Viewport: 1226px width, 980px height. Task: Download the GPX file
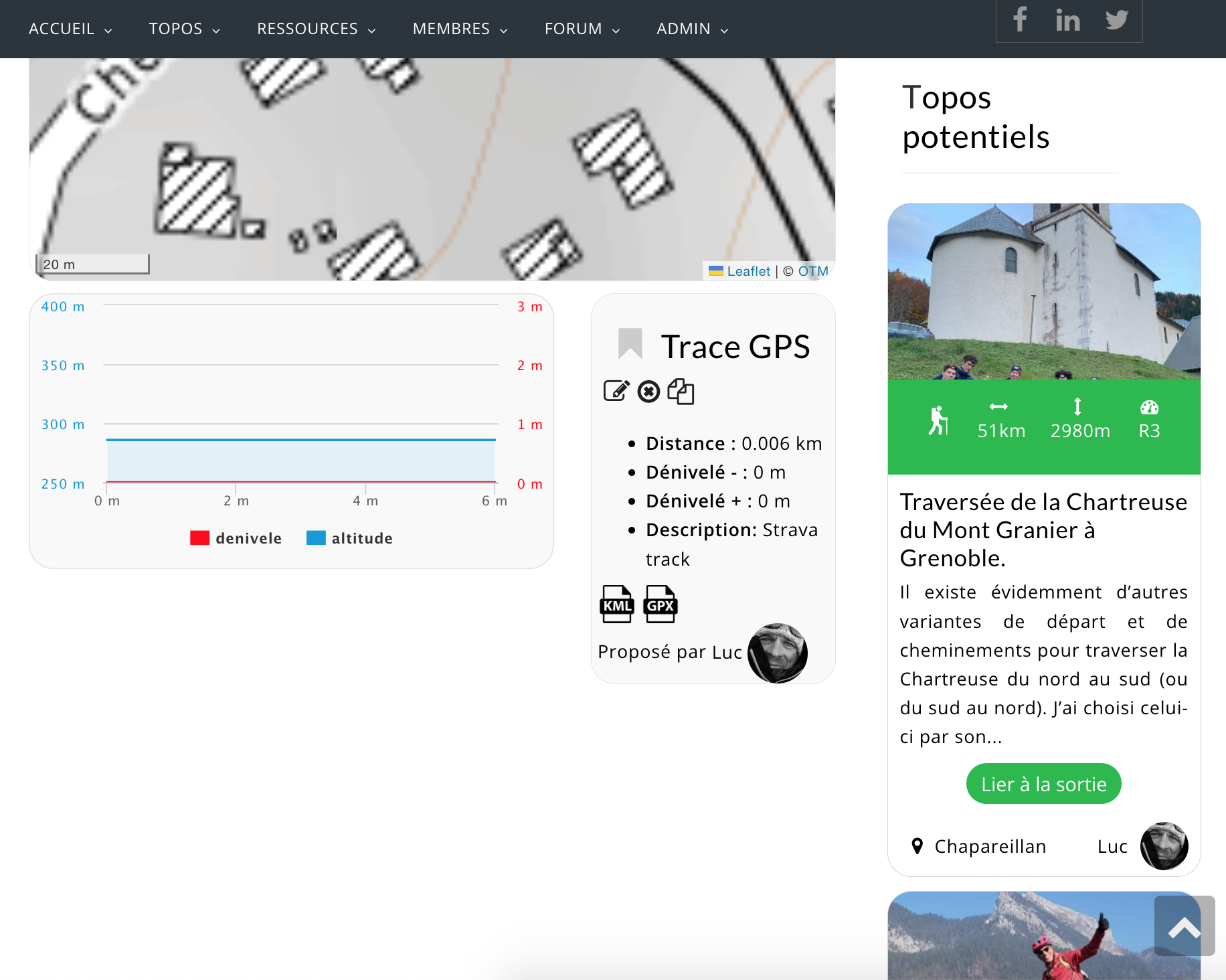coord(660,604)
